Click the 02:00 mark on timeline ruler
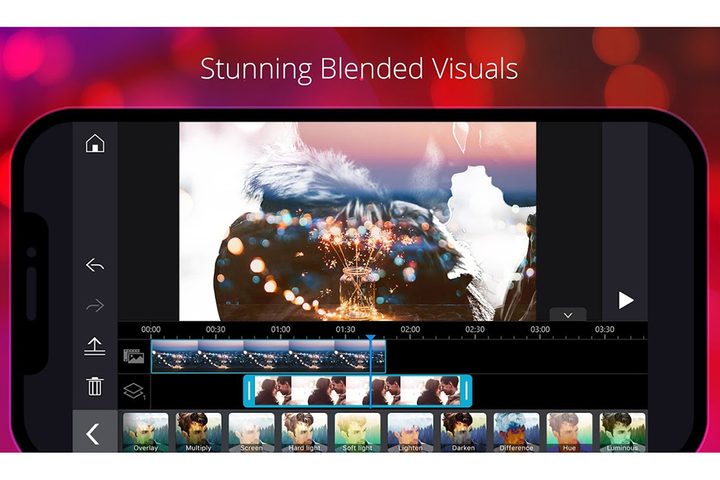Screen dimensions: 720x480 pos(410,329)
